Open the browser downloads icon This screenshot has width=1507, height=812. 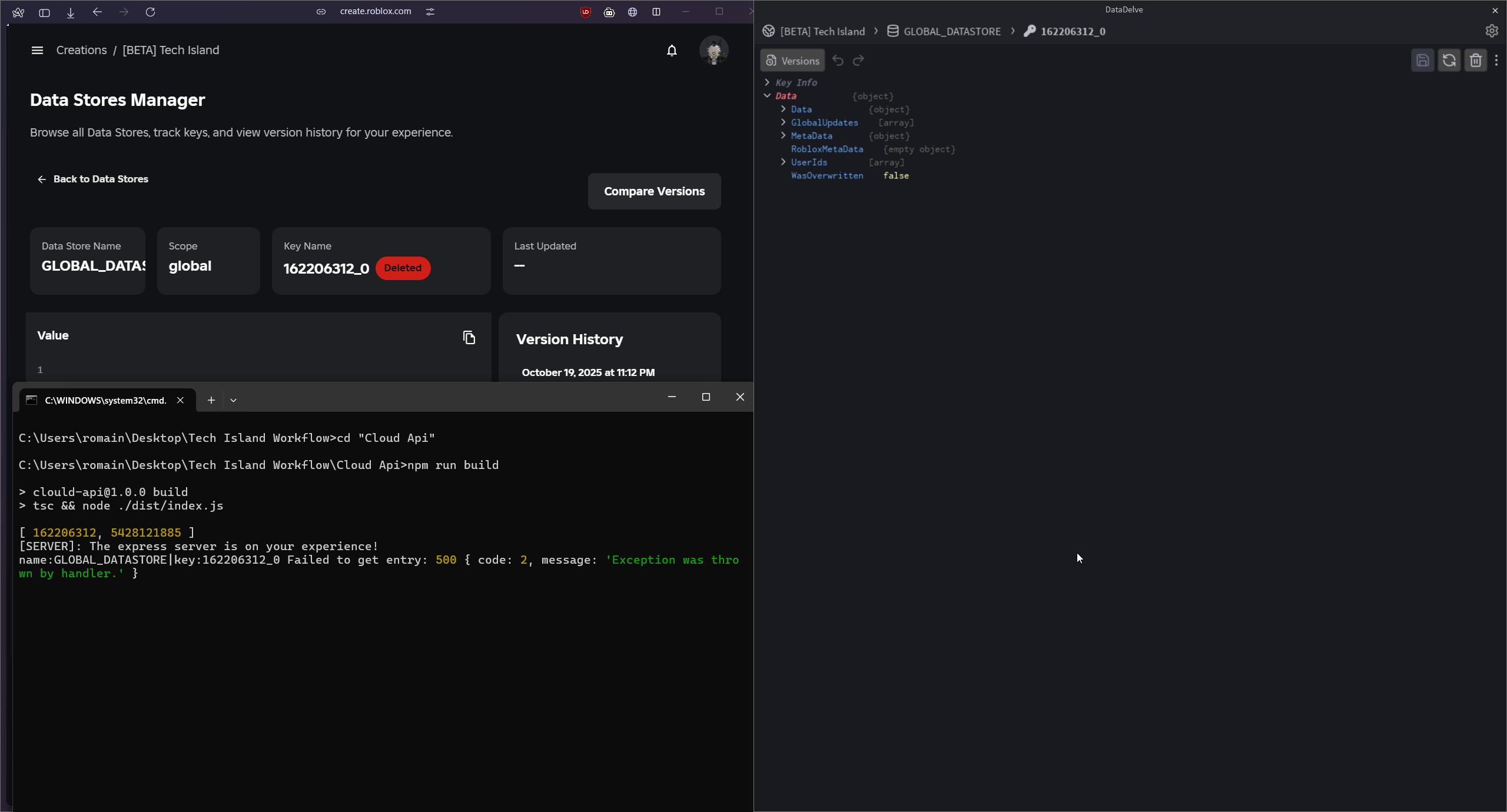tap(71, 12)
